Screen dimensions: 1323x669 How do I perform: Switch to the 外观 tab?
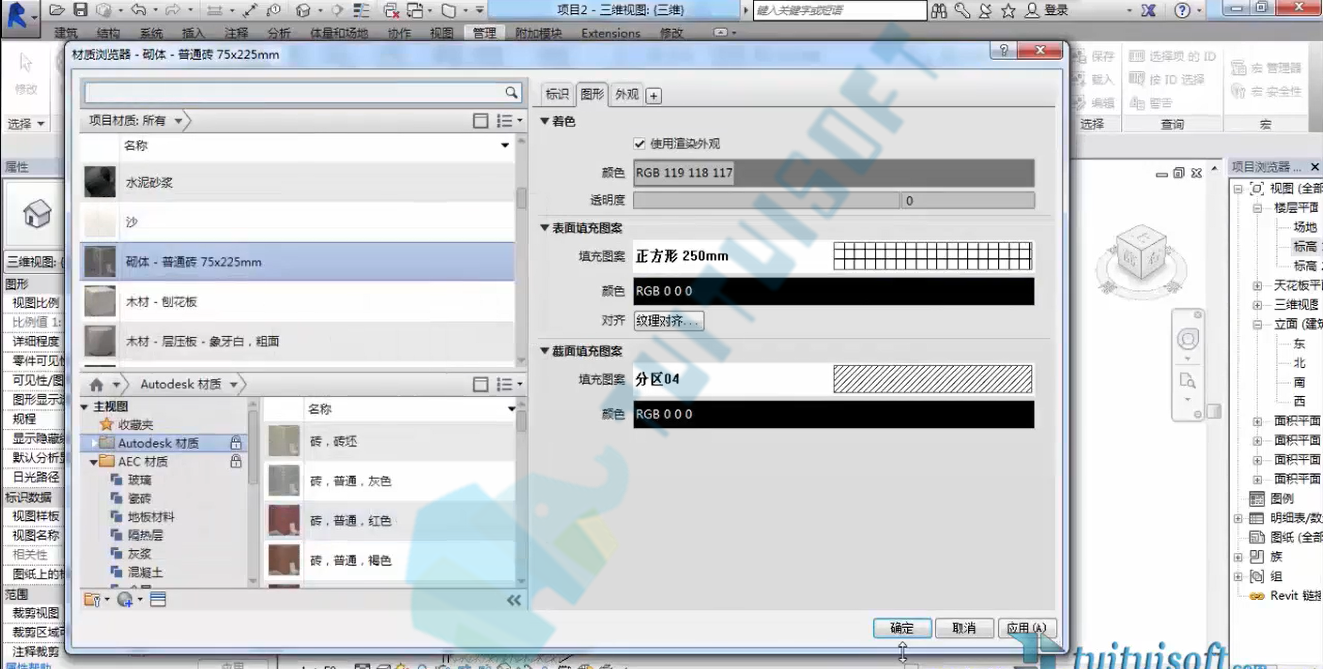pyautogui.click(x=627, y=95)
